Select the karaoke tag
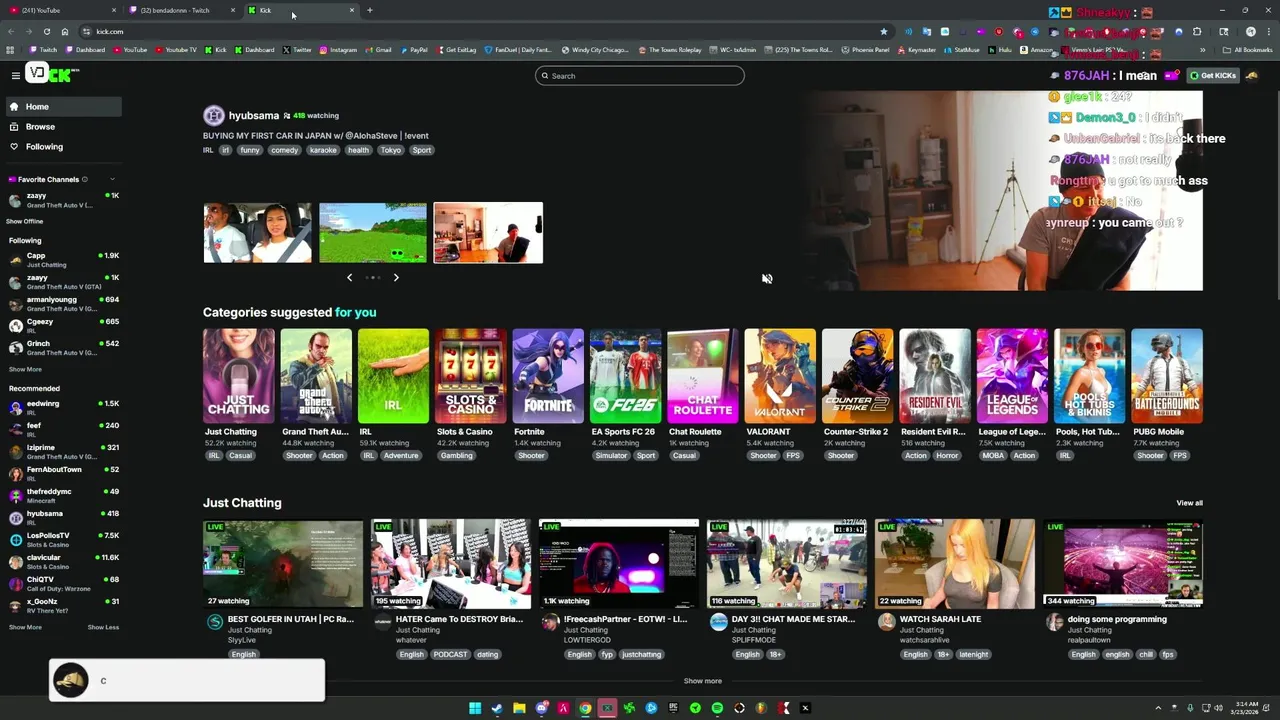This screenshot has height=720, width=1280. 323,150
